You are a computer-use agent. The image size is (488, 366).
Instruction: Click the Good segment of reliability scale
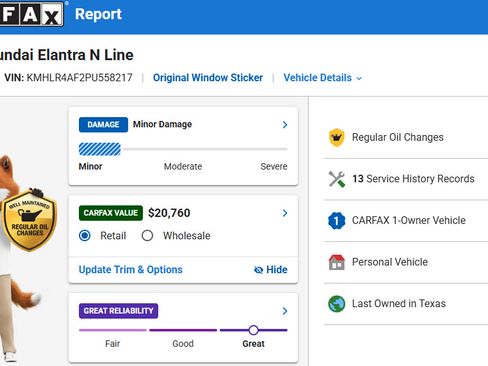click(x=183, y=330)
